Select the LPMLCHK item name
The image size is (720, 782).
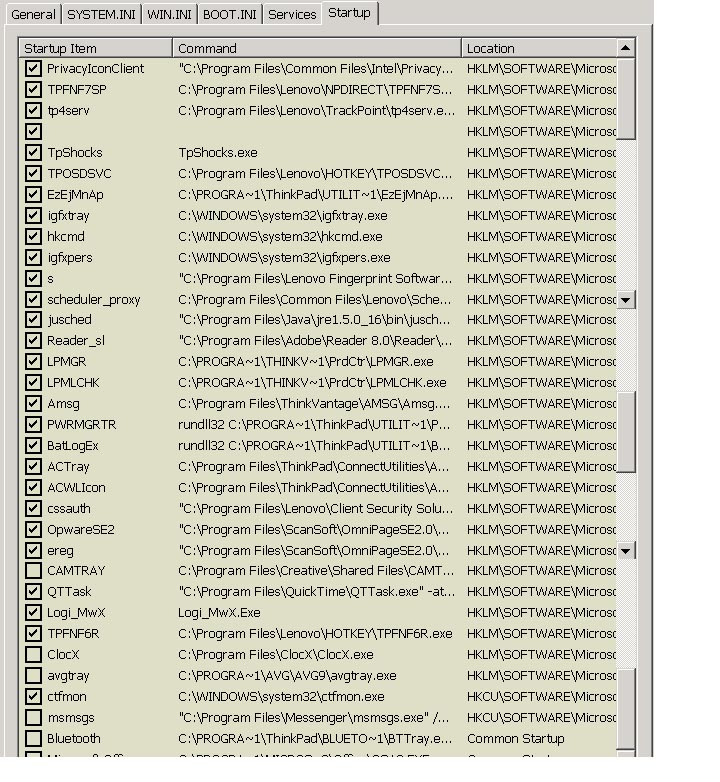(x=73, y=383)
